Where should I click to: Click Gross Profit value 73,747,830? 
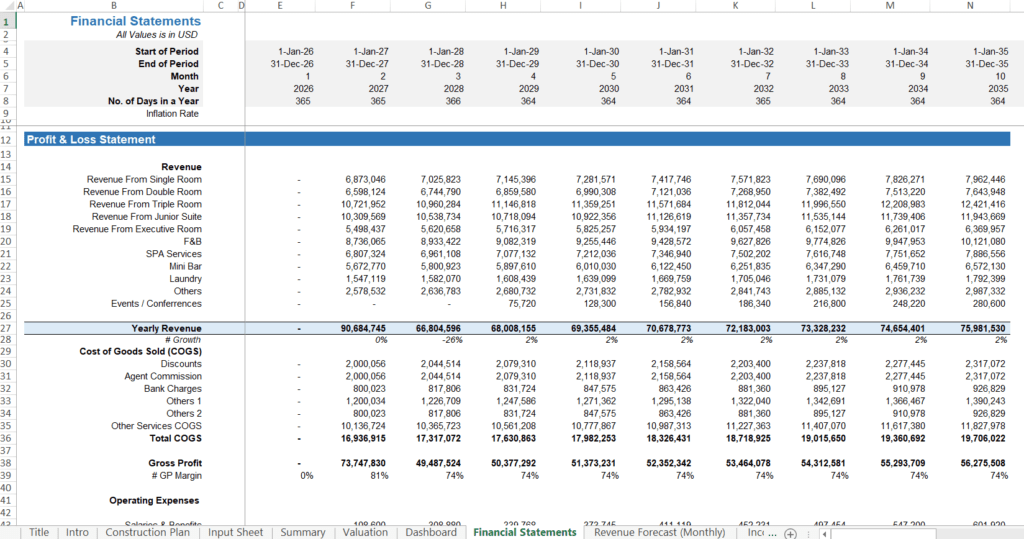(363, 463)
